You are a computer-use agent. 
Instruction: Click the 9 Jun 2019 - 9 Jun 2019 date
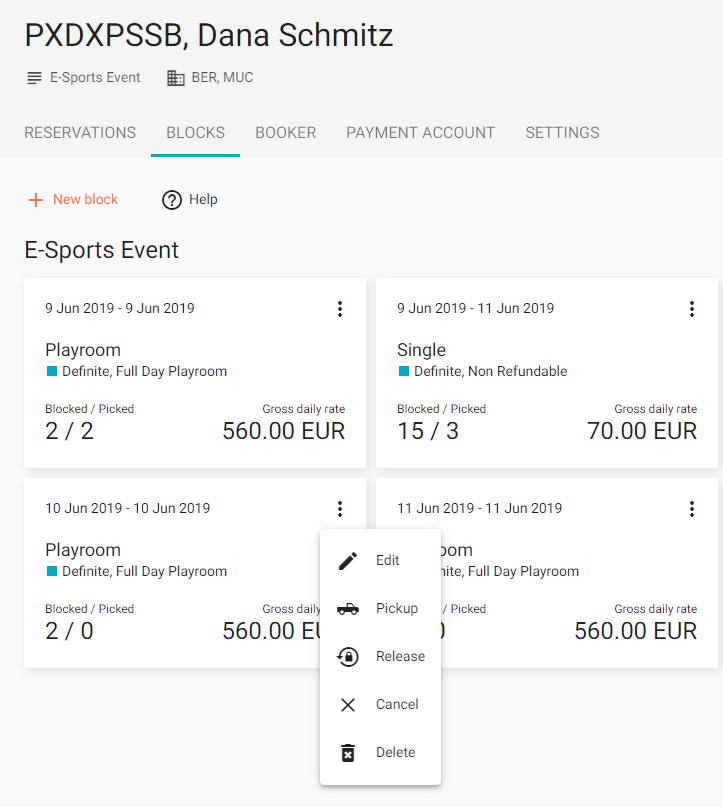point(120,308)
